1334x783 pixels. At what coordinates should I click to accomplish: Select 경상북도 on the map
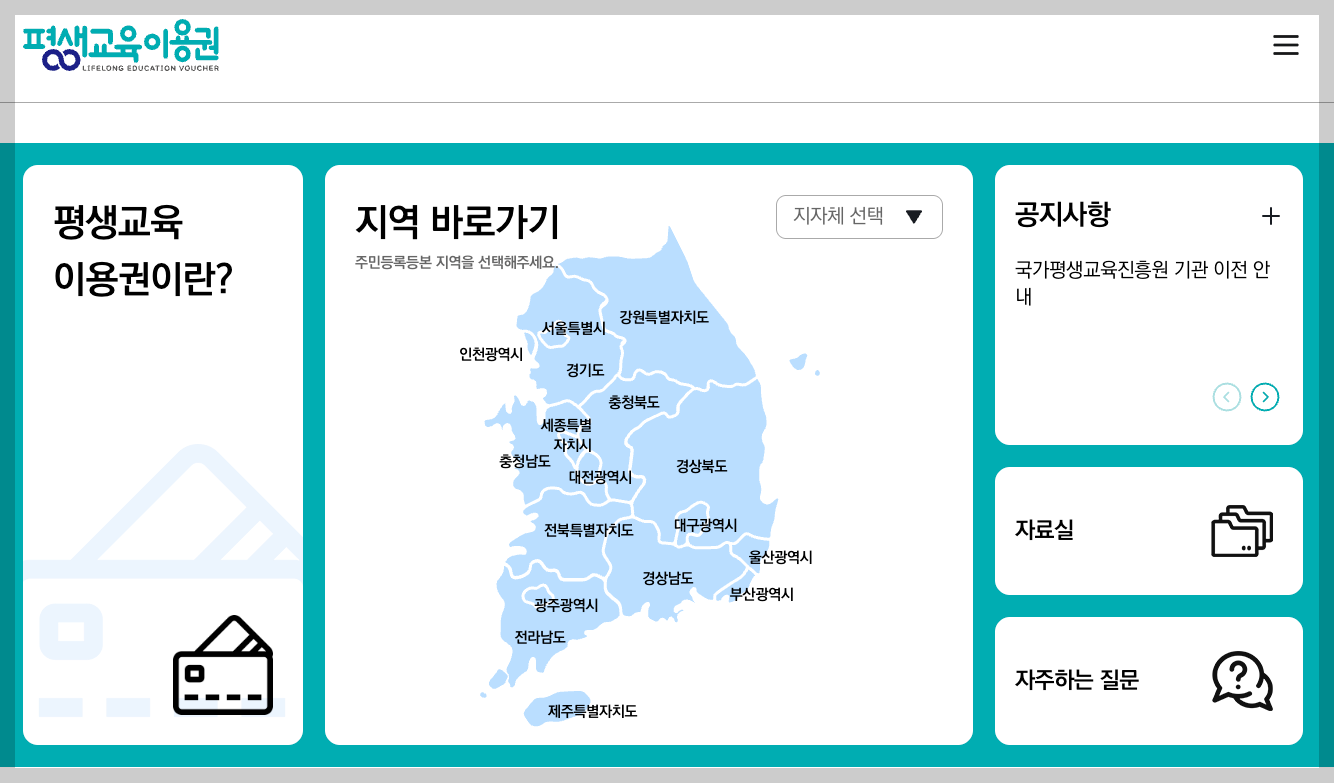point(700,464)
